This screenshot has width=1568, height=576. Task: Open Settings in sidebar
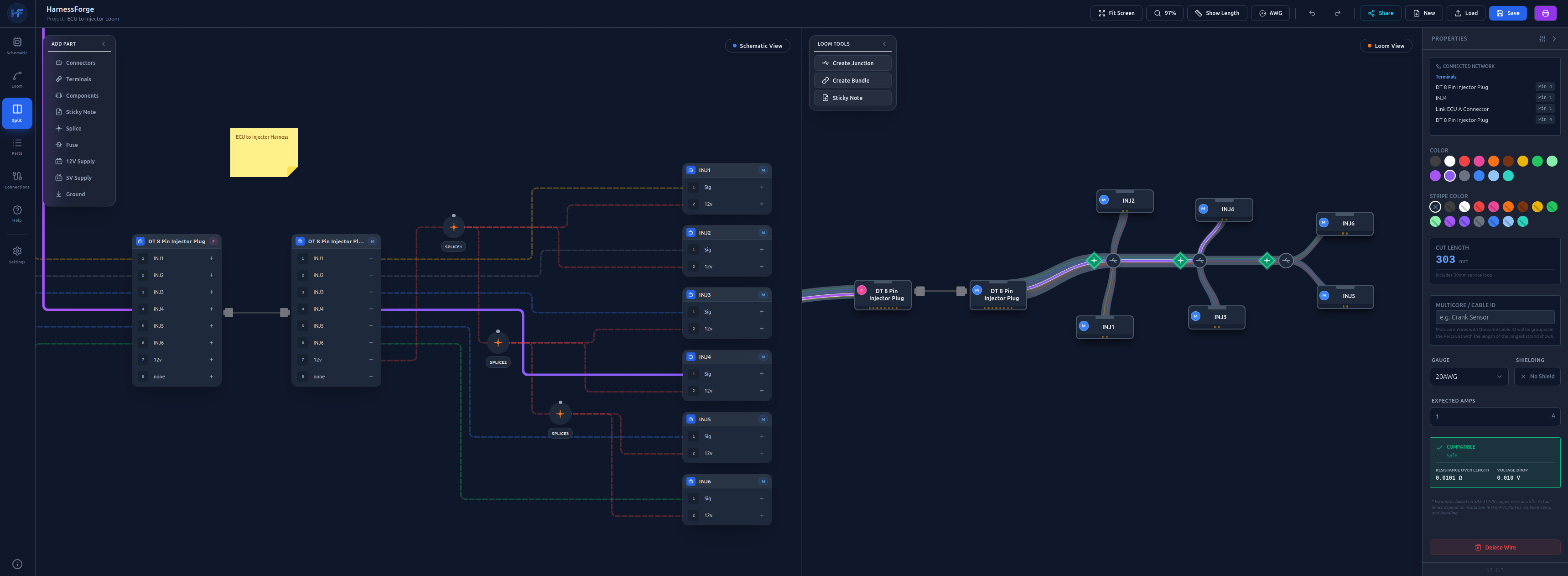[17, 255]
